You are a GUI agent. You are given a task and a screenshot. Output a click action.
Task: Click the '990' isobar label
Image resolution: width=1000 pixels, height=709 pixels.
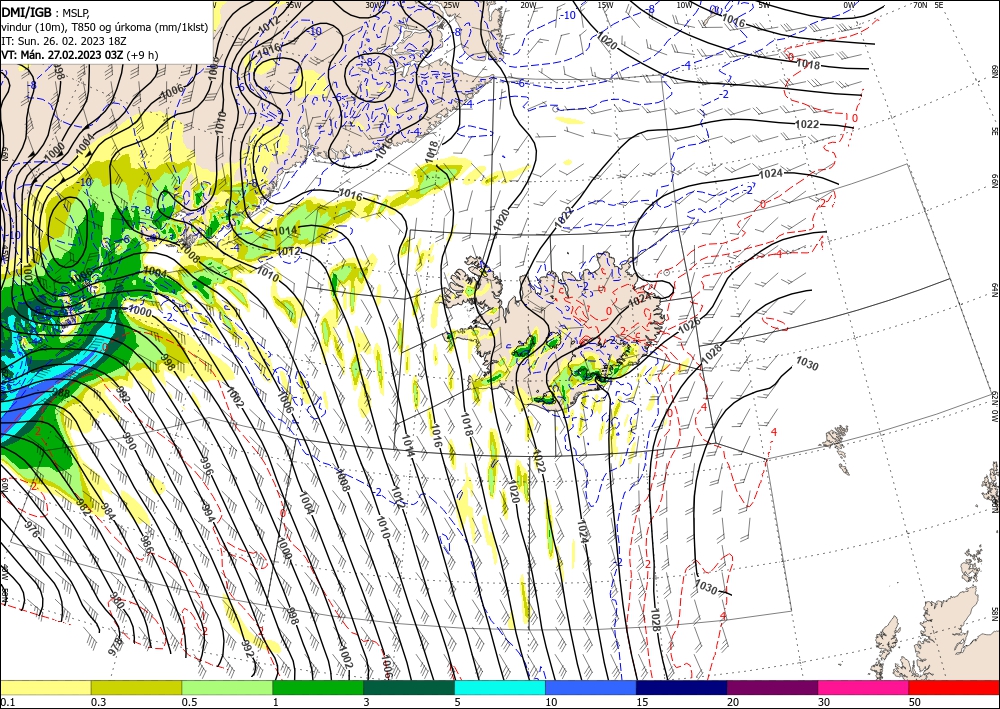tap(129, 441)
